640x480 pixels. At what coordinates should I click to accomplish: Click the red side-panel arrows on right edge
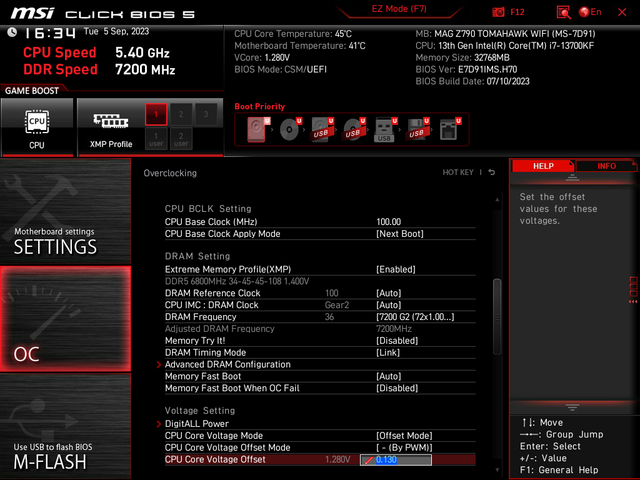pos(633,302)
